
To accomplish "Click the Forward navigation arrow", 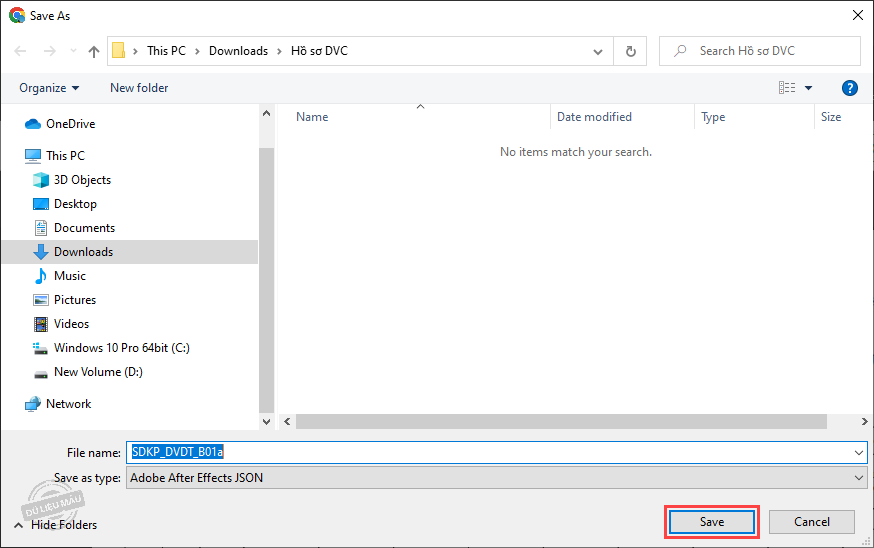I will (x=50, y=51).
